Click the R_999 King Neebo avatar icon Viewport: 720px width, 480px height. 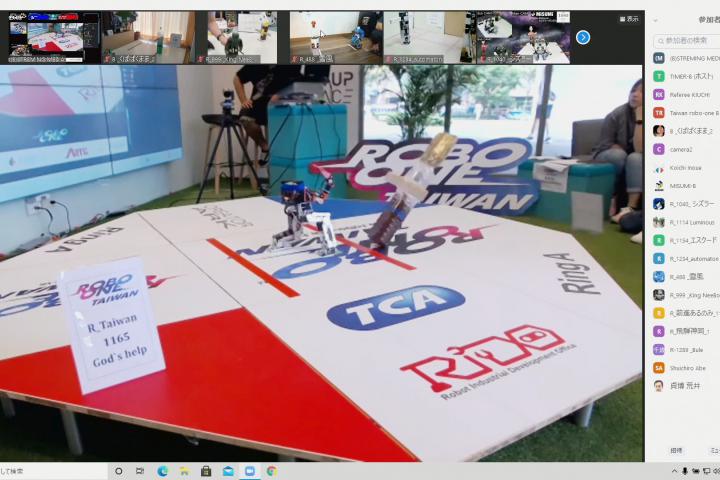click(659, 295)
